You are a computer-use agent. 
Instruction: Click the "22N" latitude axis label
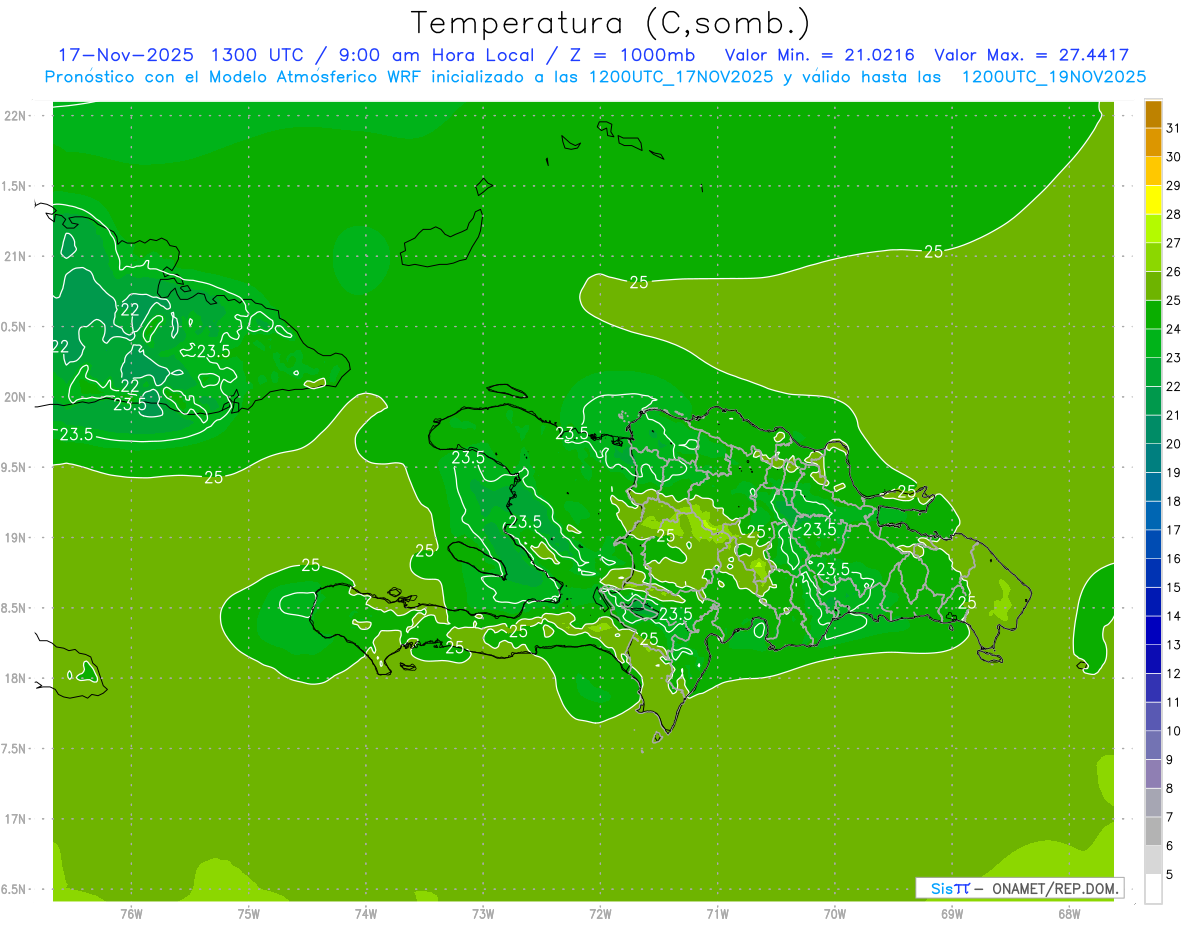click(15, 116)
